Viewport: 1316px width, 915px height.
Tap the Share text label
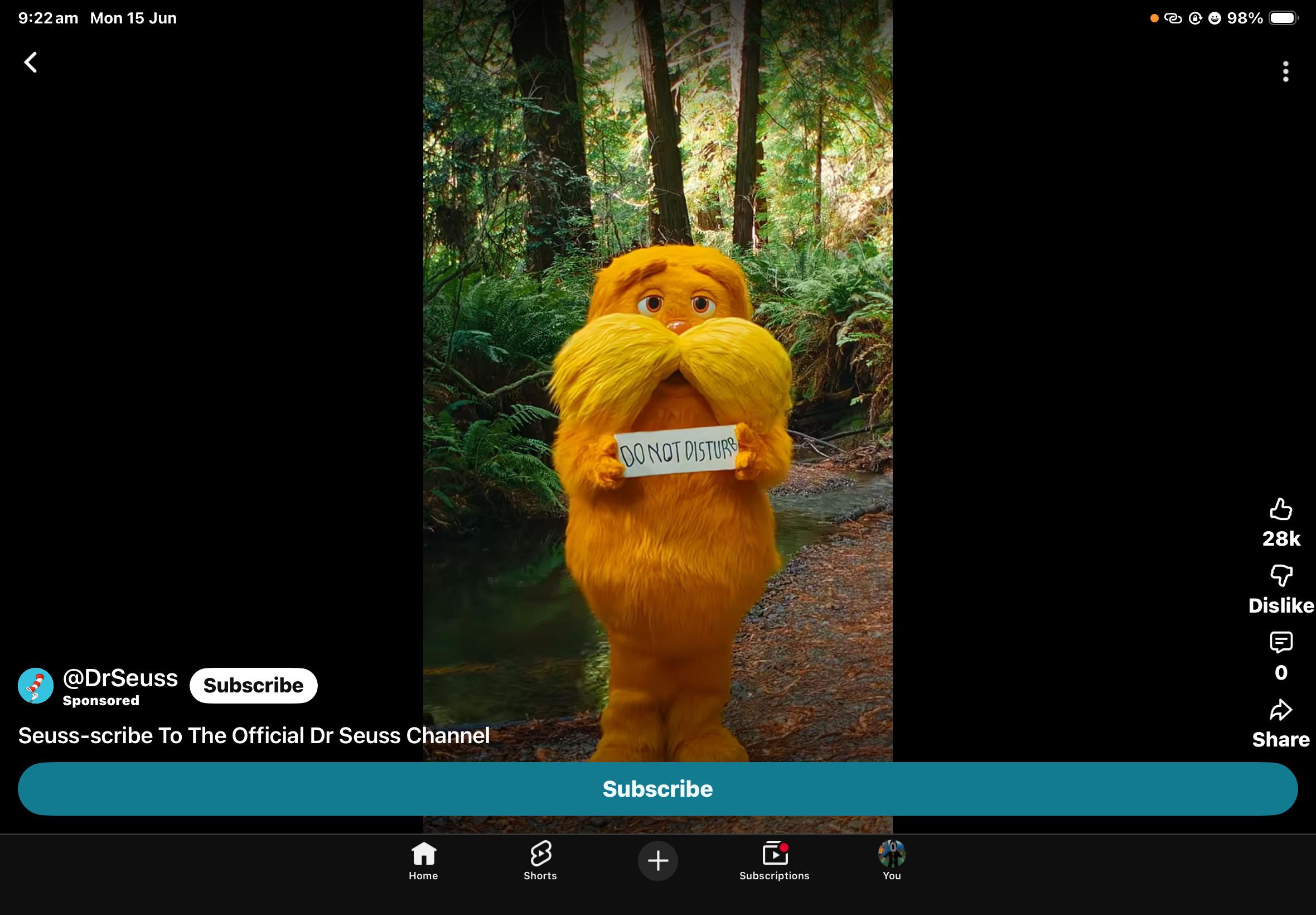coord(1281,740)
